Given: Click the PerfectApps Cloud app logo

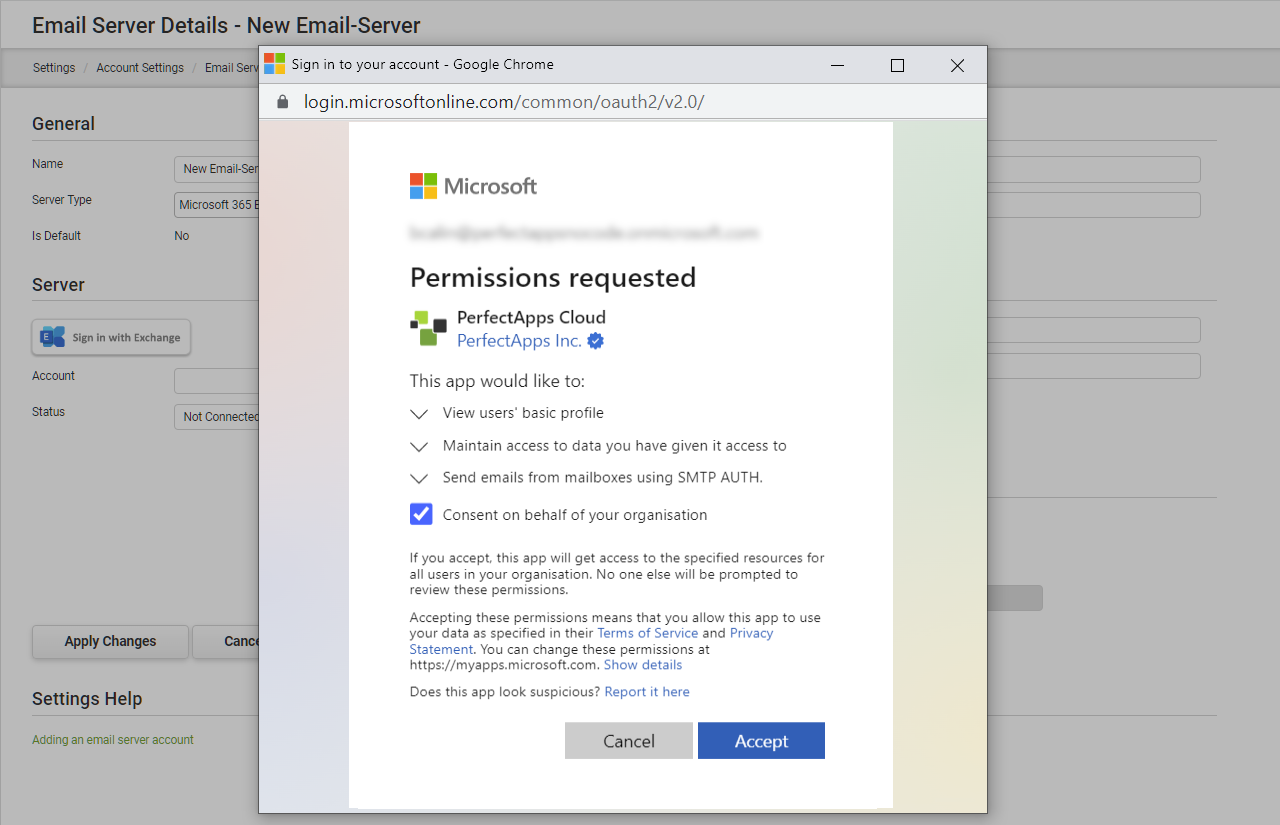Looking at the screenshot, I should (428, 328).
